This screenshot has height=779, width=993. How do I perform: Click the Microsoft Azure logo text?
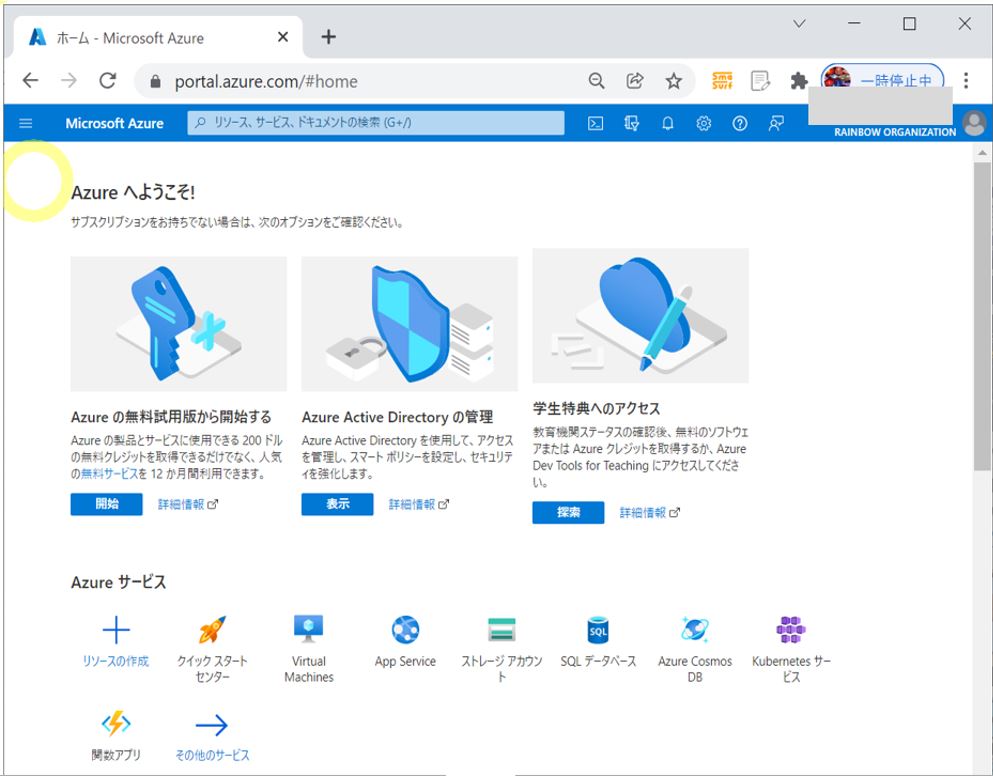[115, 124]
